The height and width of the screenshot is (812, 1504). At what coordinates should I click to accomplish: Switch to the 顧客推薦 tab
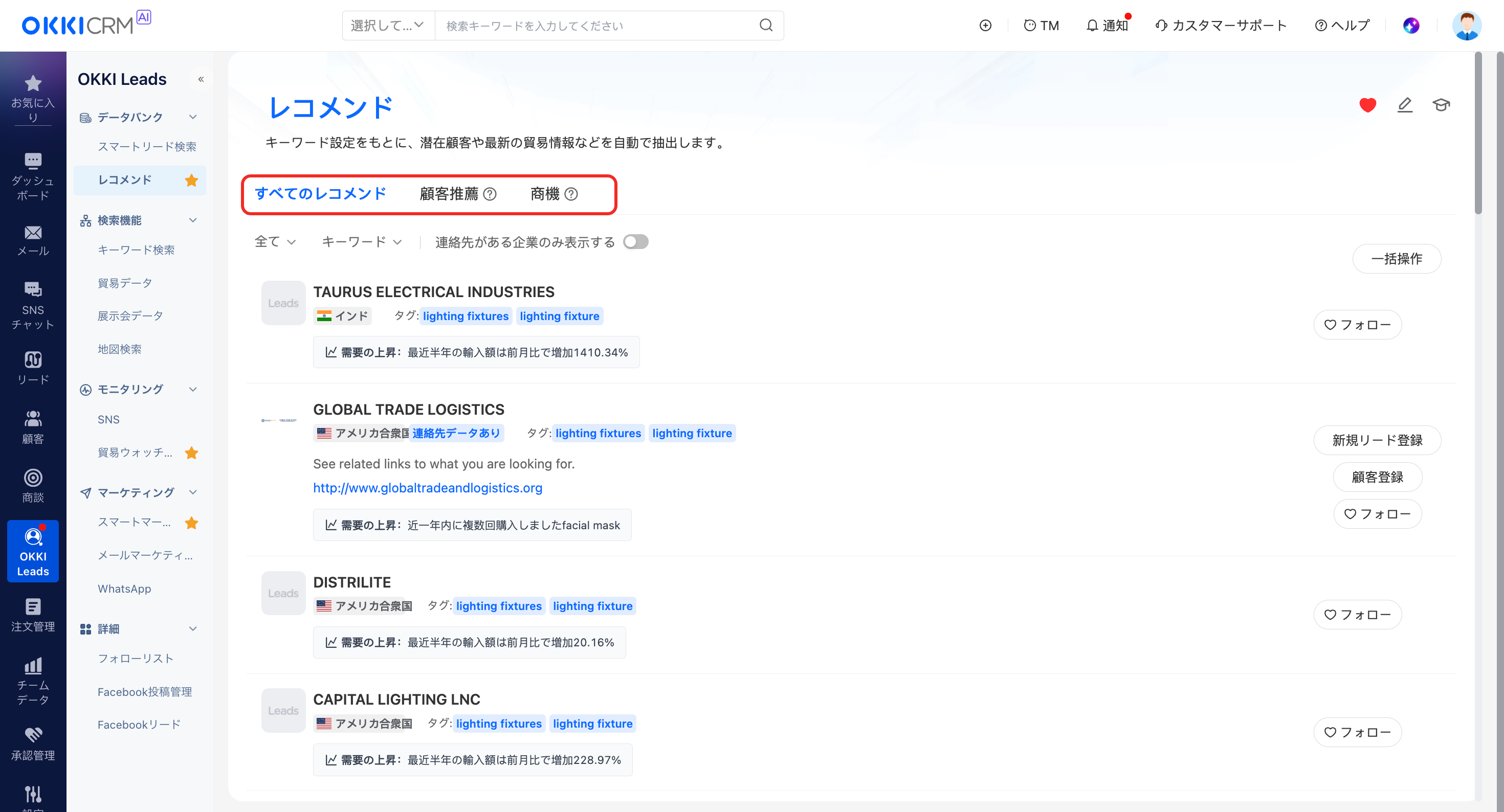[x=449, y=194]
